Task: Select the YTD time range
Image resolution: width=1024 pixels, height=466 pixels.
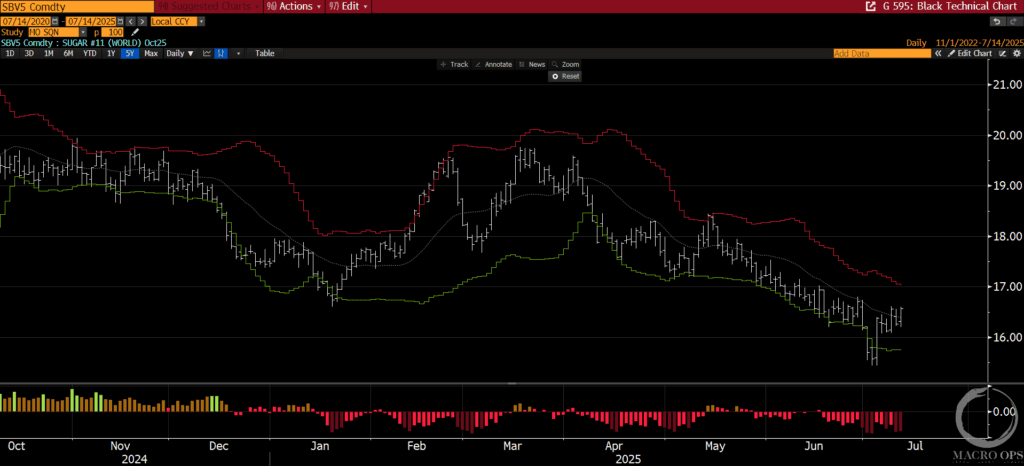Action: pyautogui.click(x=89, y=54)
